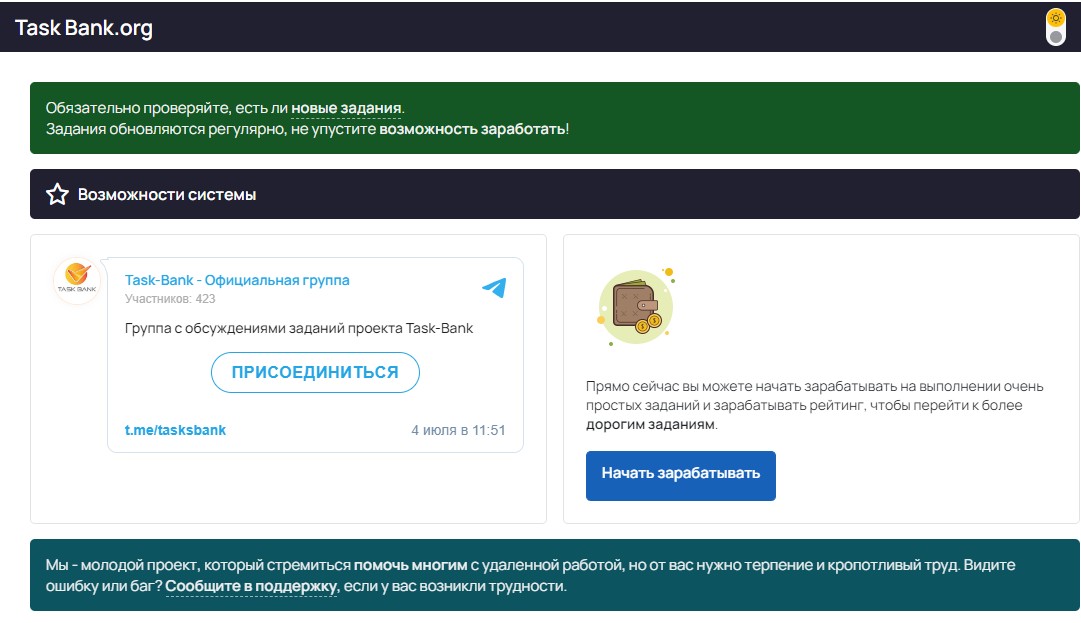Click the дорогим заданиям bold text
This screenshot has width=1081, height=623.
[x=650, y=425]
